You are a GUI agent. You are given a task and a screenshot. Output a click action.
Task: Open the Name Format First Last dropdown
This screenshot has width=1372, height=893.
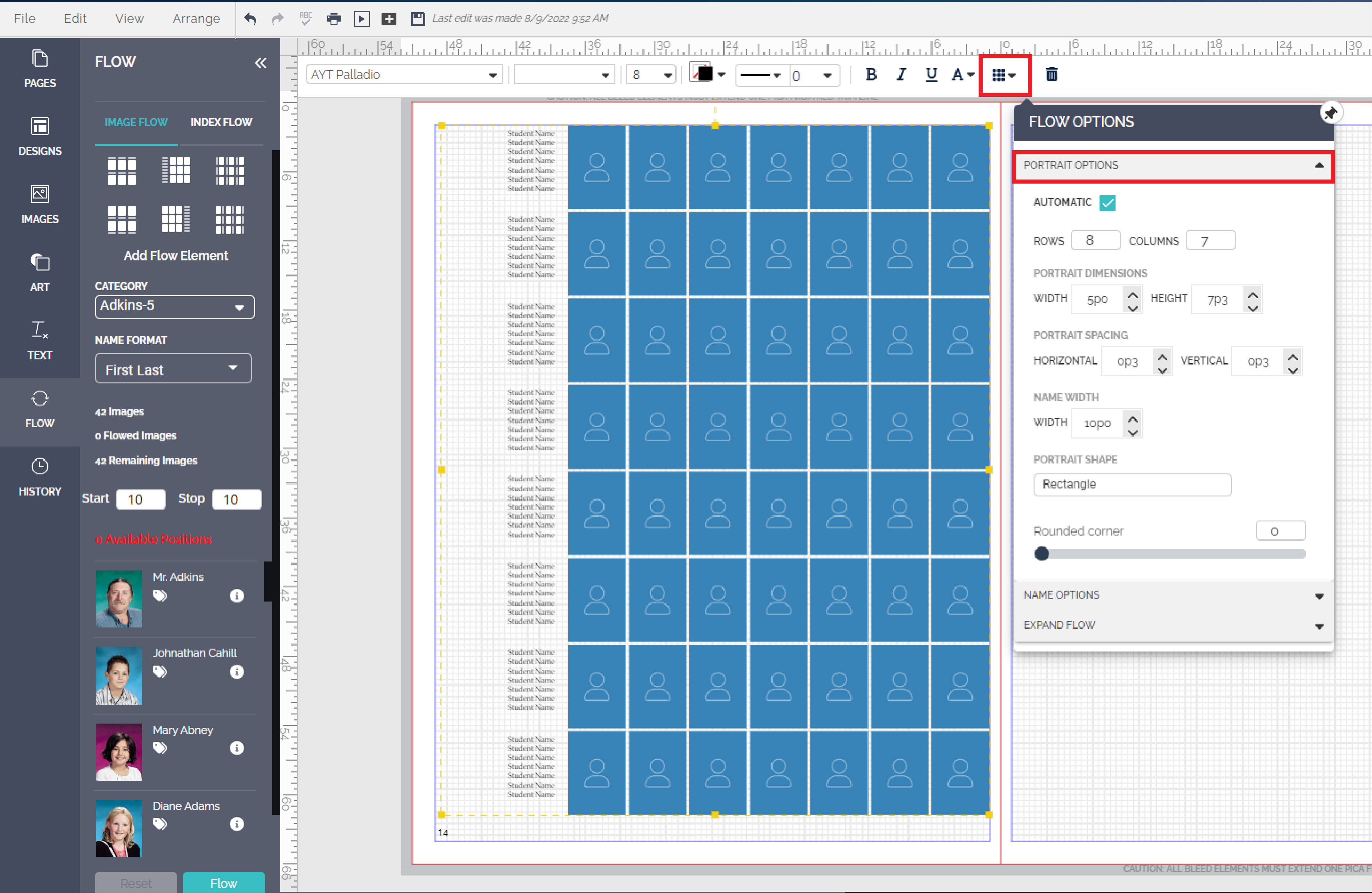(x=174, y=368)
